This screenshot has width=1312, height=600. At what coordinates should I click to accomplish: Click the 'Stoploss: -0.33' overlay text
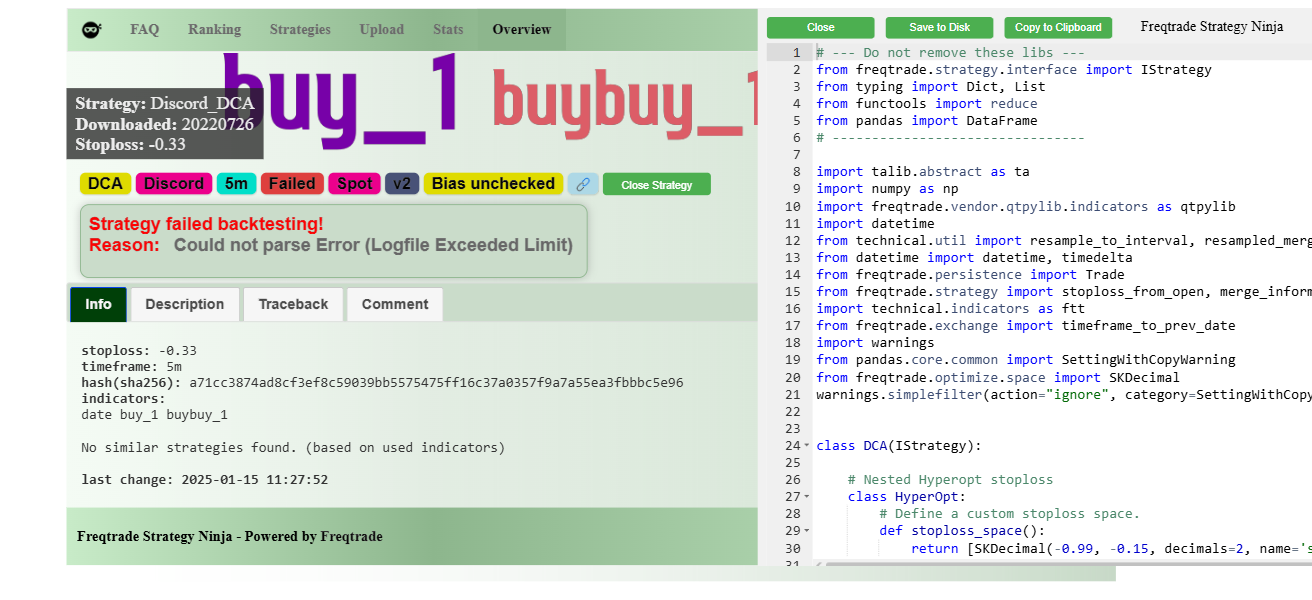coord(130,144)
